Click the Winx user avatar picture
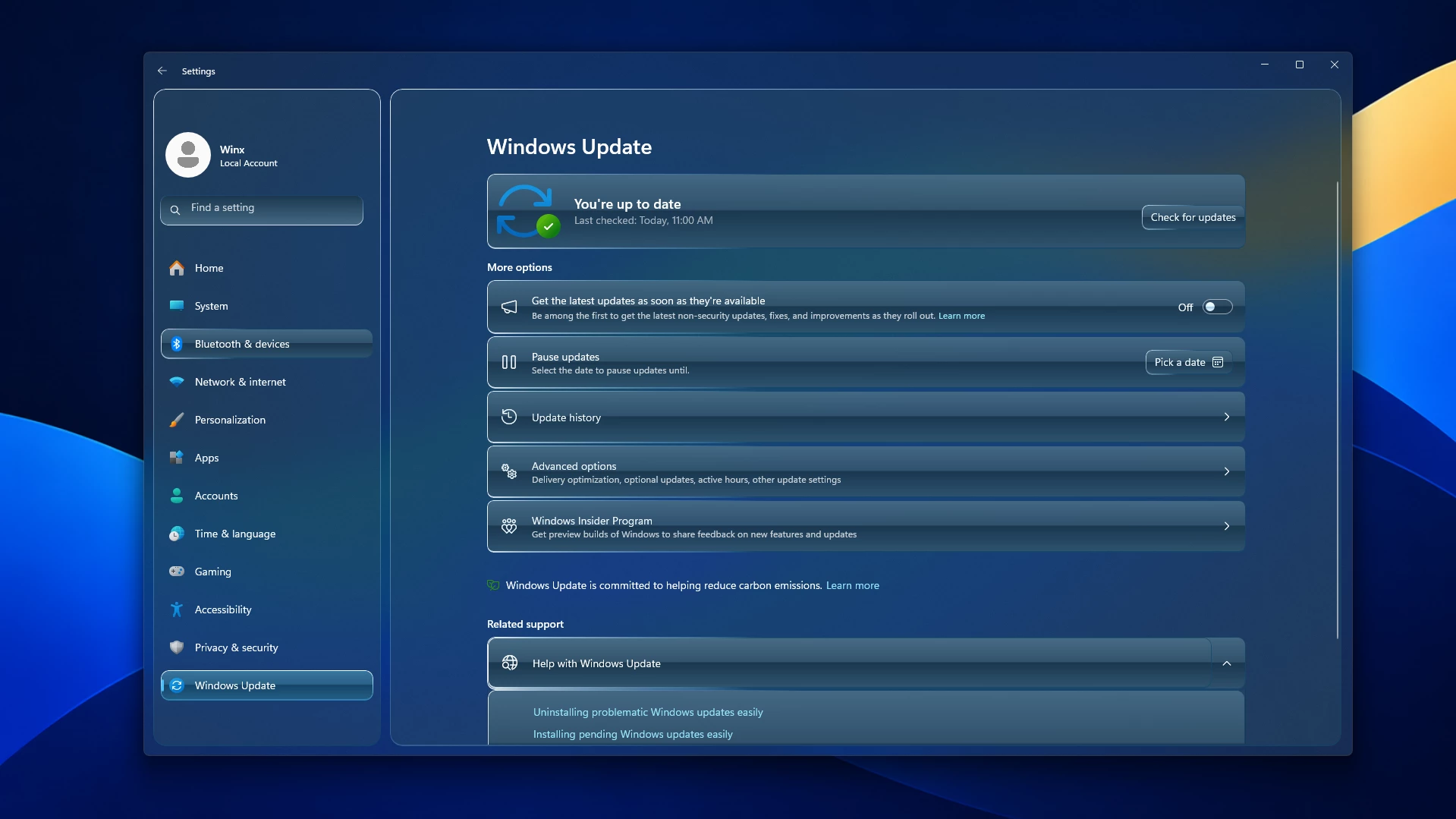 coord(188,155)
